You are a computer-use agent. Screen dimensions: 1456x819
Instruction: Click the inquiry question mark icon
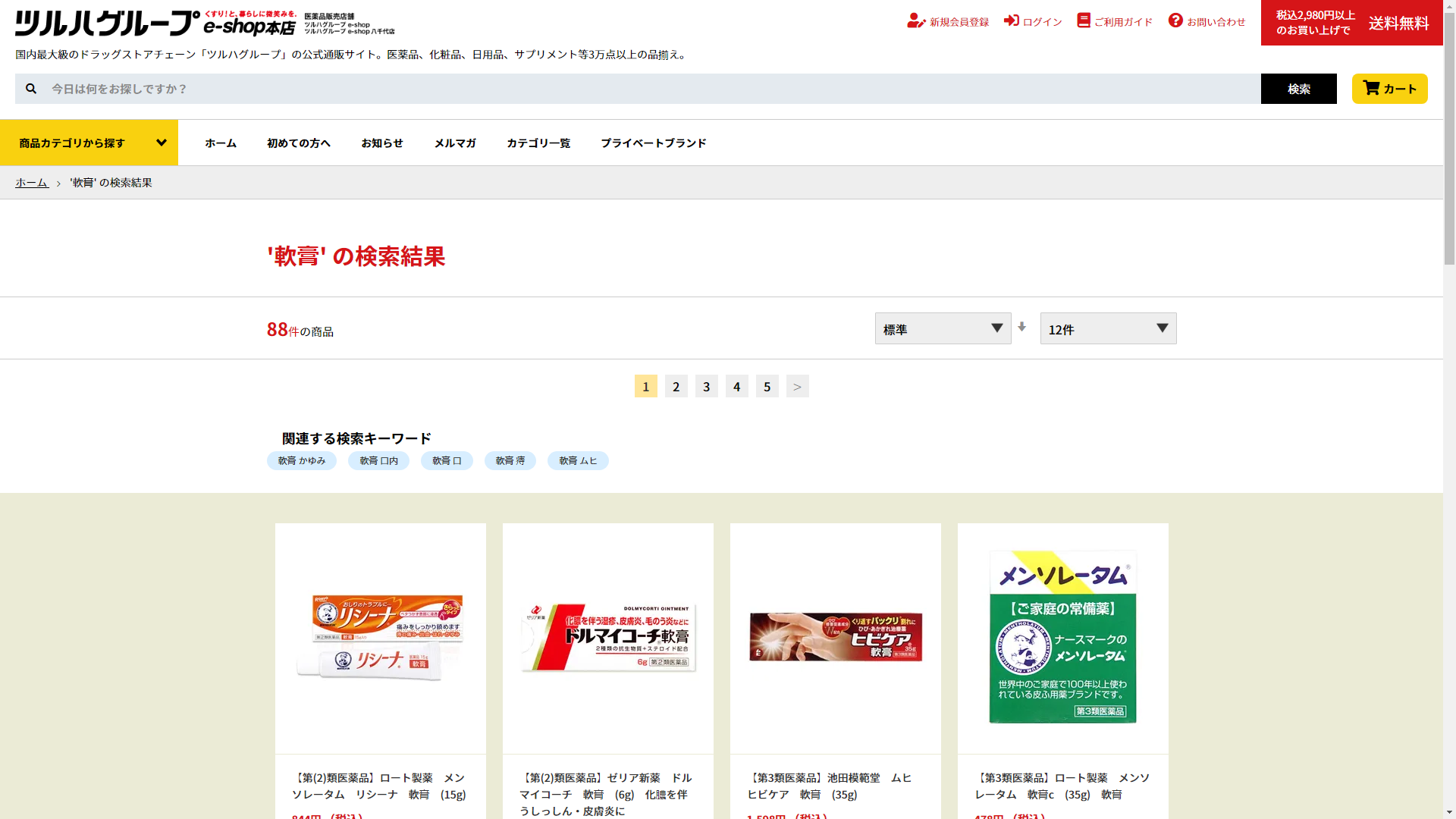[x=1175, y=20]
